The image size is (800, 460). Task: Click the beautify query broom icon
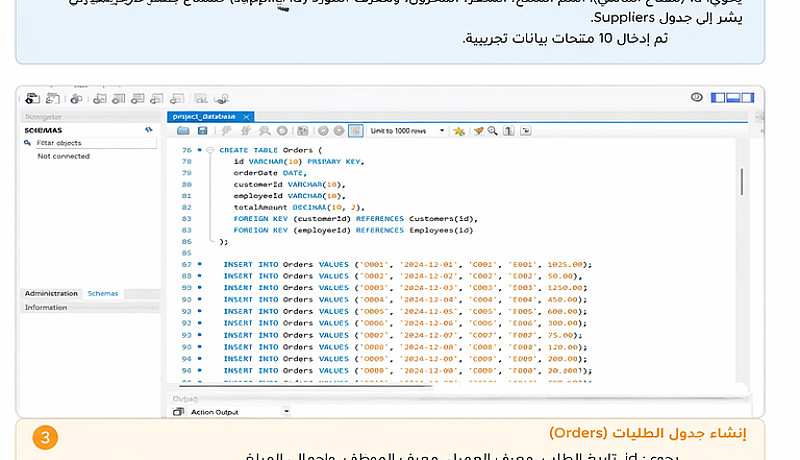pyautogui.click(x=478, y=131)
